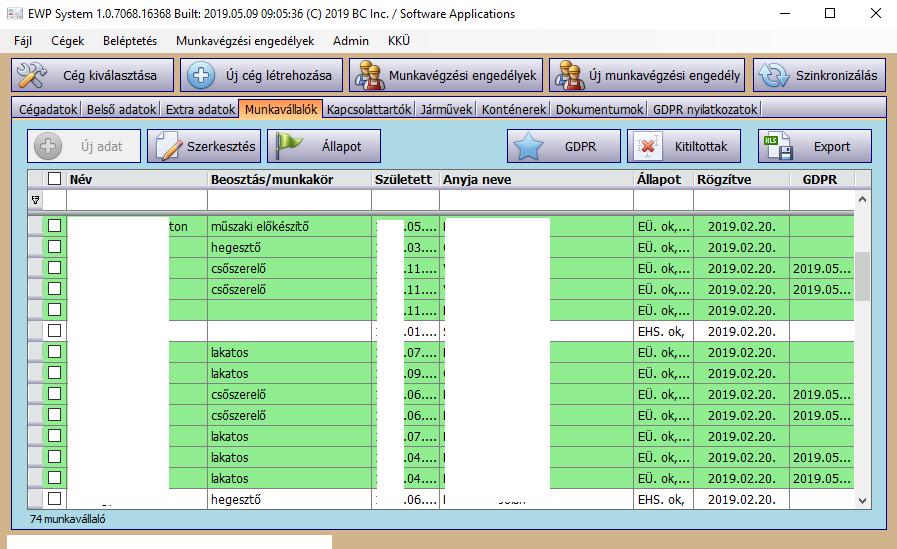
Task: Click the Rögzítve filter input field
Action: [741, 200]
